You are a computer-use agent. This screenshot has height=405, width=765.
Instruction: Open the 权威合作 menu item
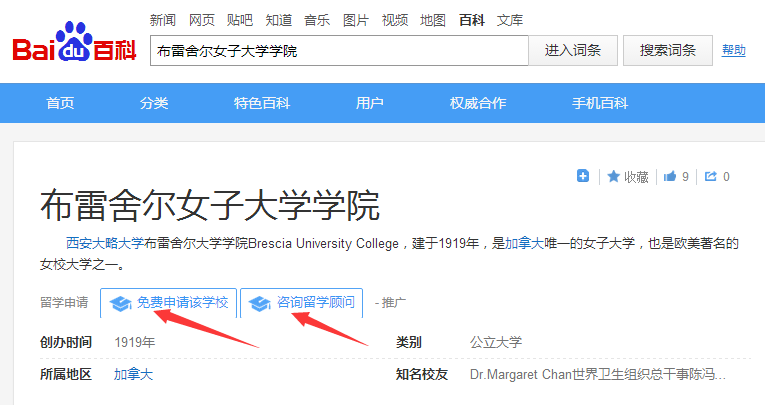[478, 103]
